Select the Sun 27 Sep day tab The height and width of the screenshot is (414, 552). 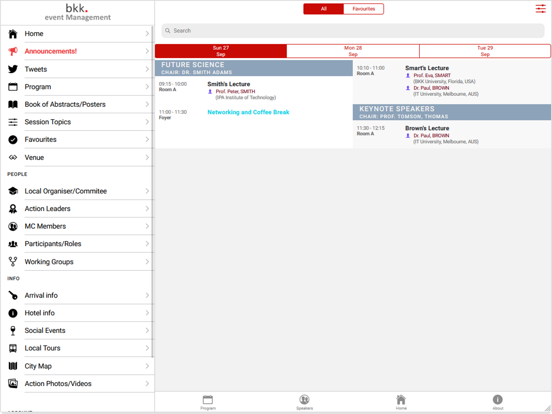(x=221, y=51)
